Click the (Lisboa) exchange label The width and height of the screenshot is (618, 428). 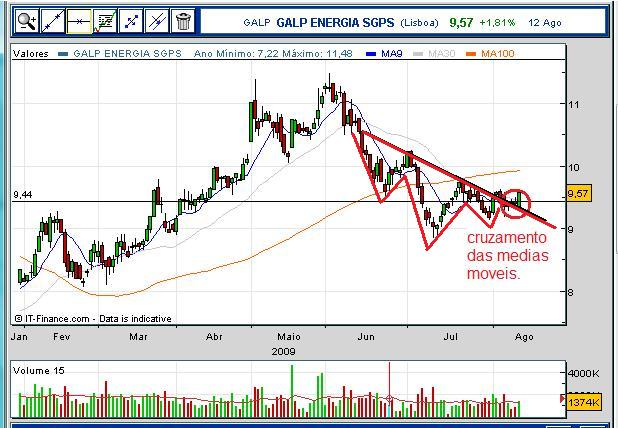click(419, 23)
